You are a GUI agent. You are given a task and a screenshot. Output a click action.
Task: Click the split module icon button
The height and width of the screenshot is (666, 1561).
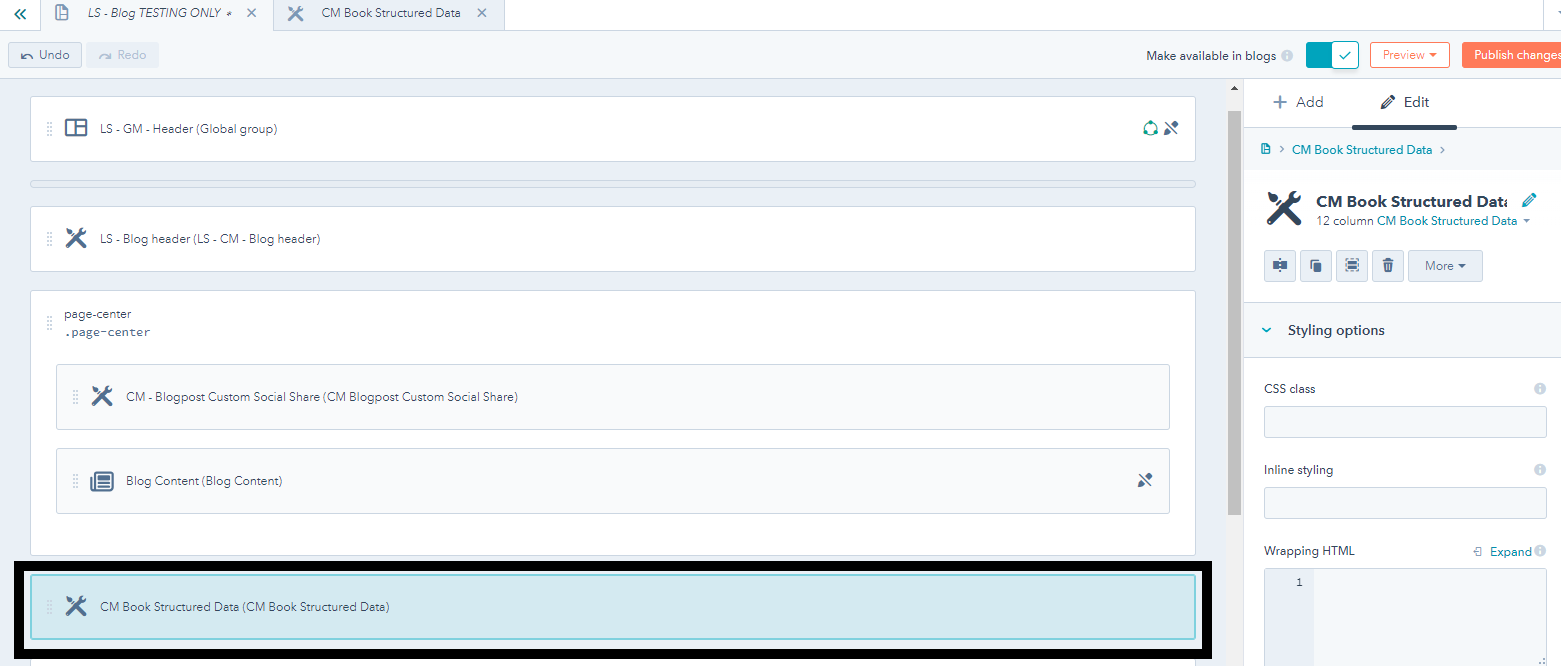[x=1280, y=266]
